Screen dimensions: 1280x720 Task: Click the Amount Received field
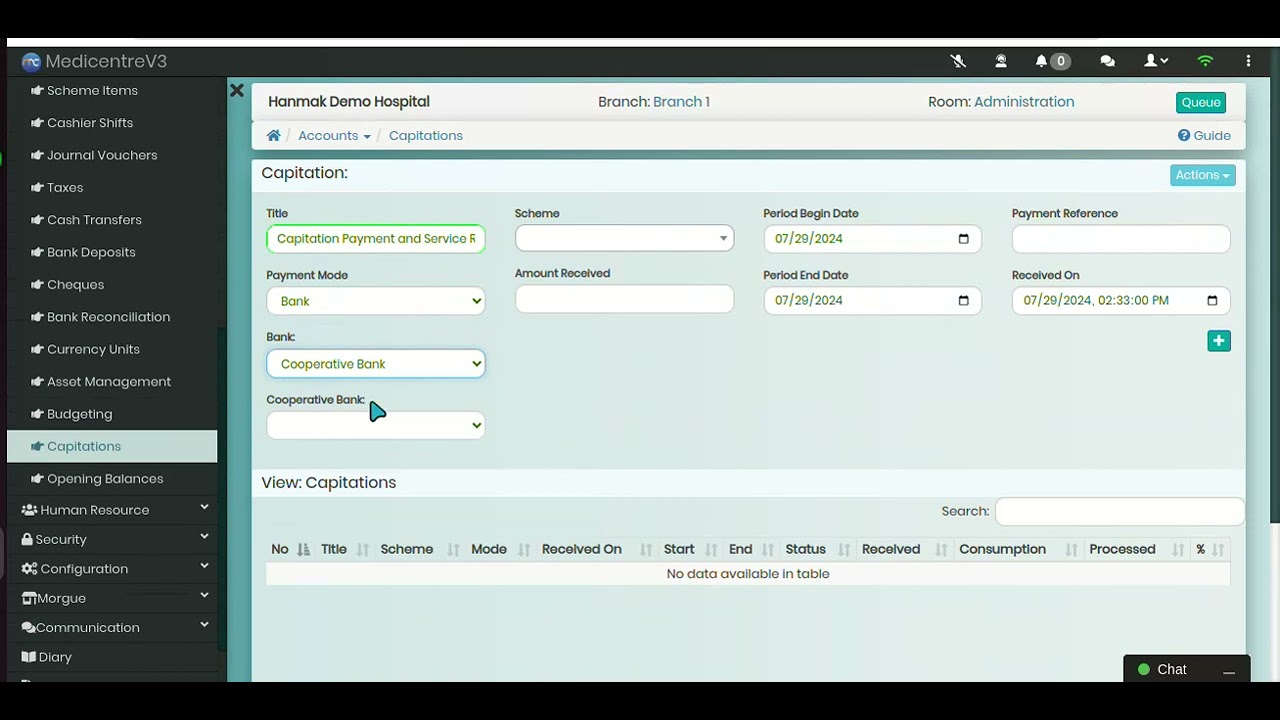tap(624, 299)
